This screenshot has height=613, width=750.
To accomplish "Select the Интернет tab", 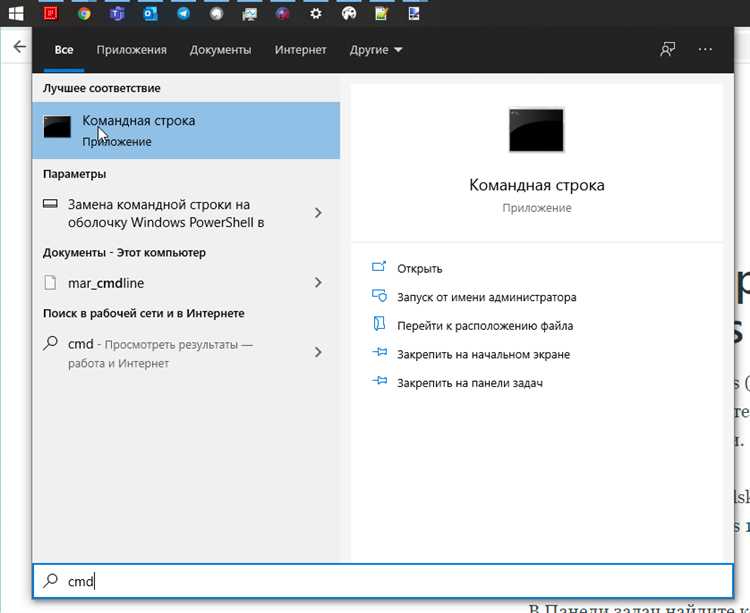I will coord(301,50).
